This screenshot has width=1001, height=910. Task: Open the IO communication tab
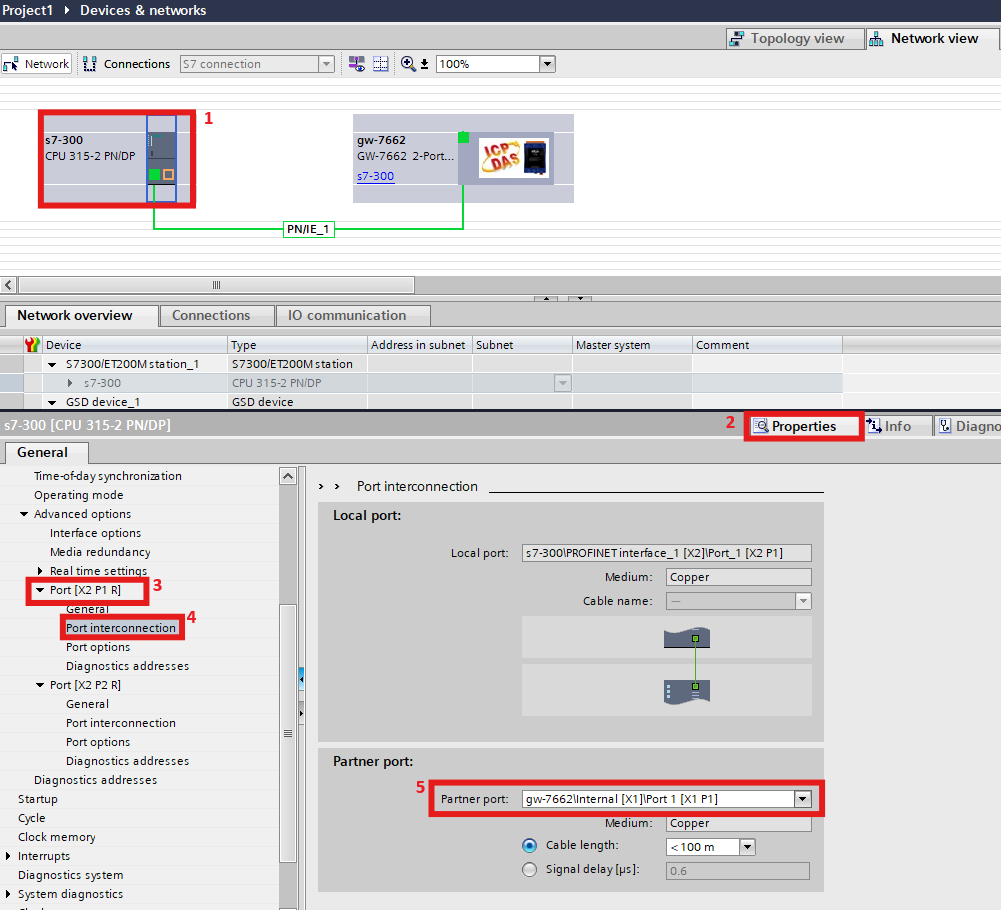[x=347, y=316]
